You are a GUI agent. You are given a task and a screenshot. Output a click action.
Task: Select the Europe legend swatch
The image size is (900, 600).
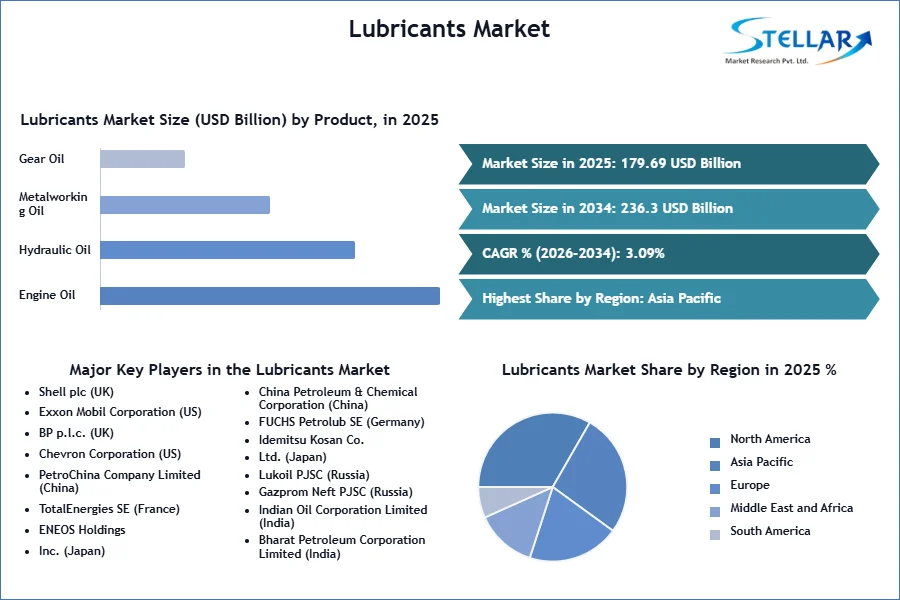tap(715, 489)
